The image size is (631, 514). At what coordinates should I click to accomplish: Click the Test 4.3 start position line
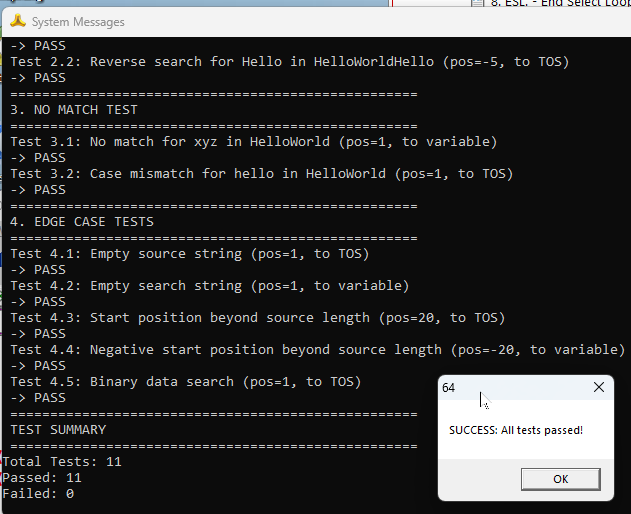[x=257, y=318]
